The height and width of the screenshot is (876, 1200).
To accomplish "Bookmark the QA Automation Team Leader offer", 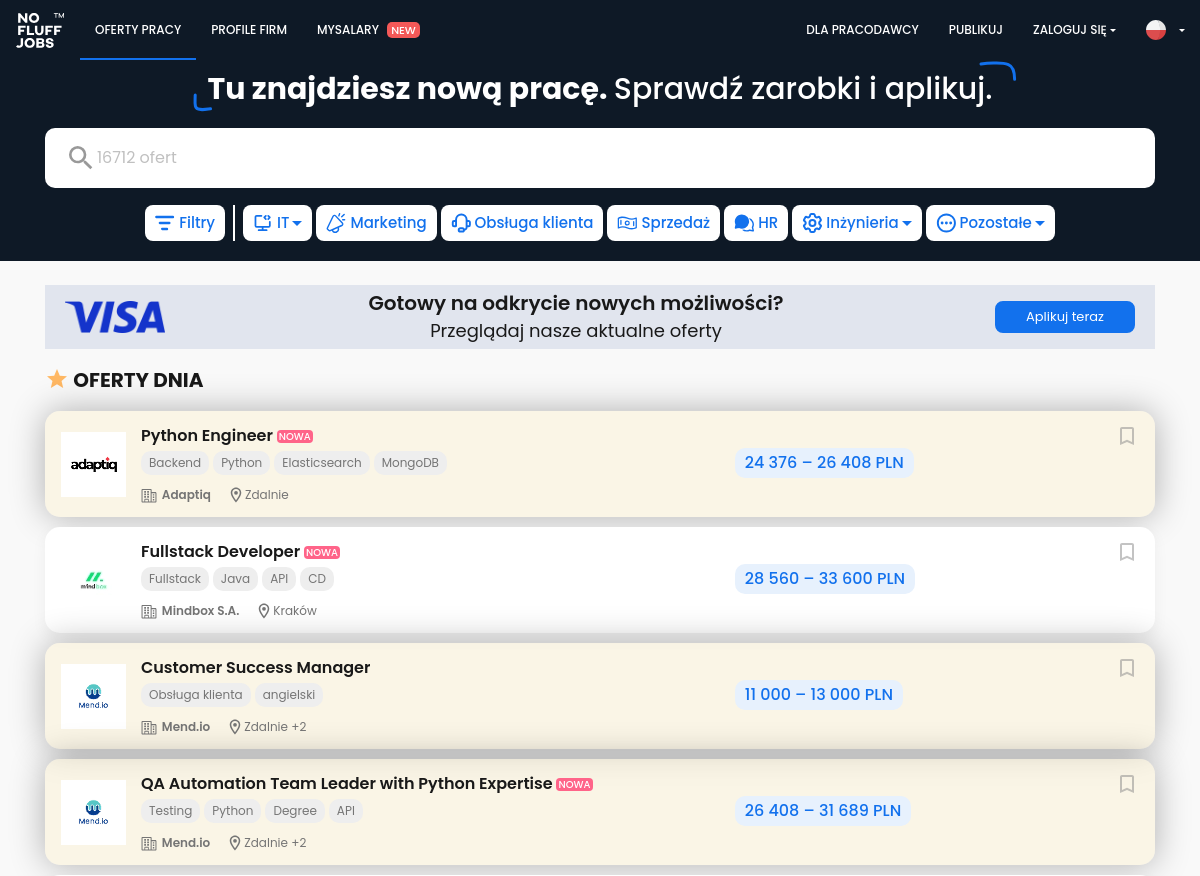I will point(1127,784).
